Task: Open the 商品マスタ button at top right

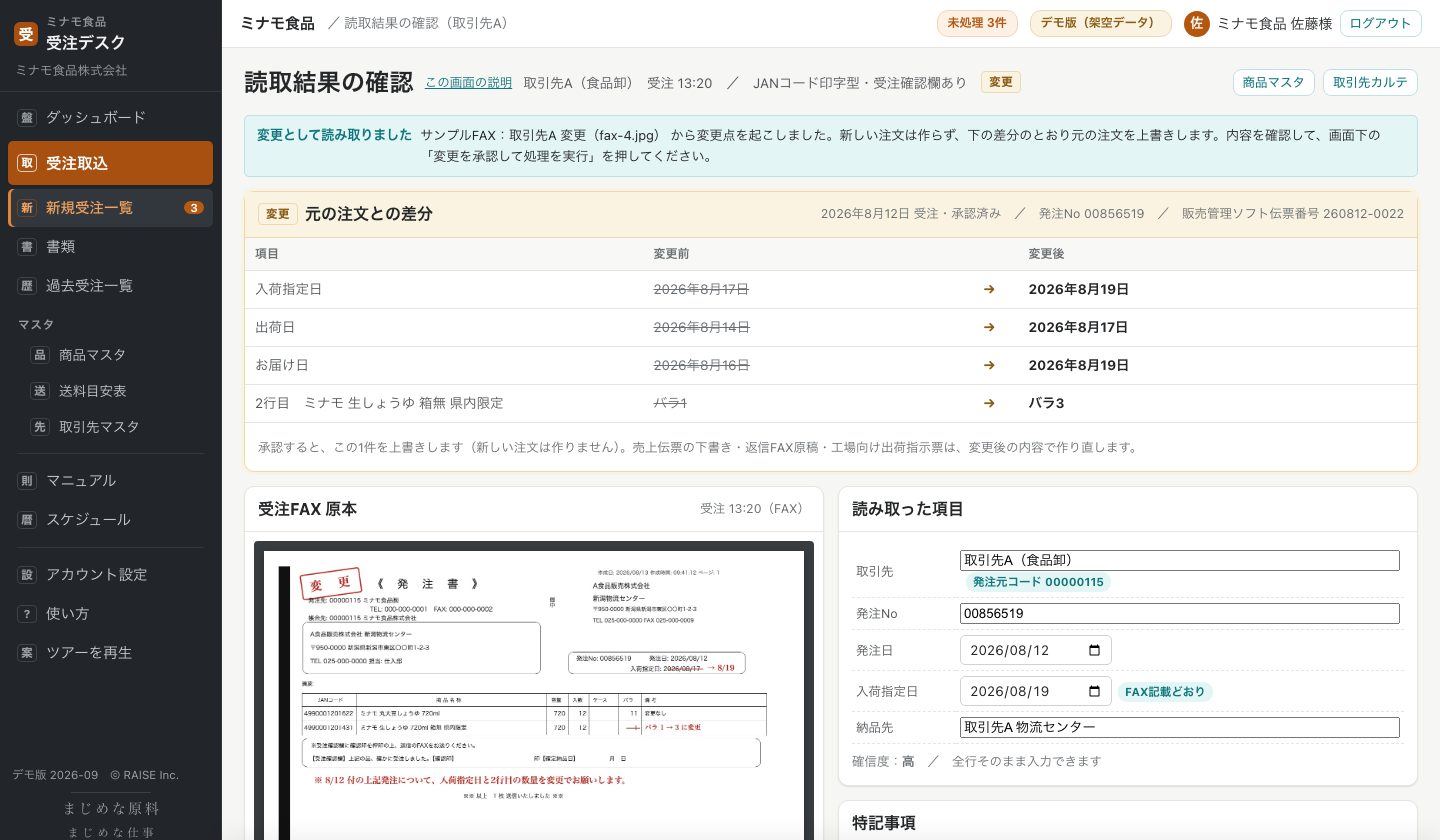Action: [x=1273, y=83]
